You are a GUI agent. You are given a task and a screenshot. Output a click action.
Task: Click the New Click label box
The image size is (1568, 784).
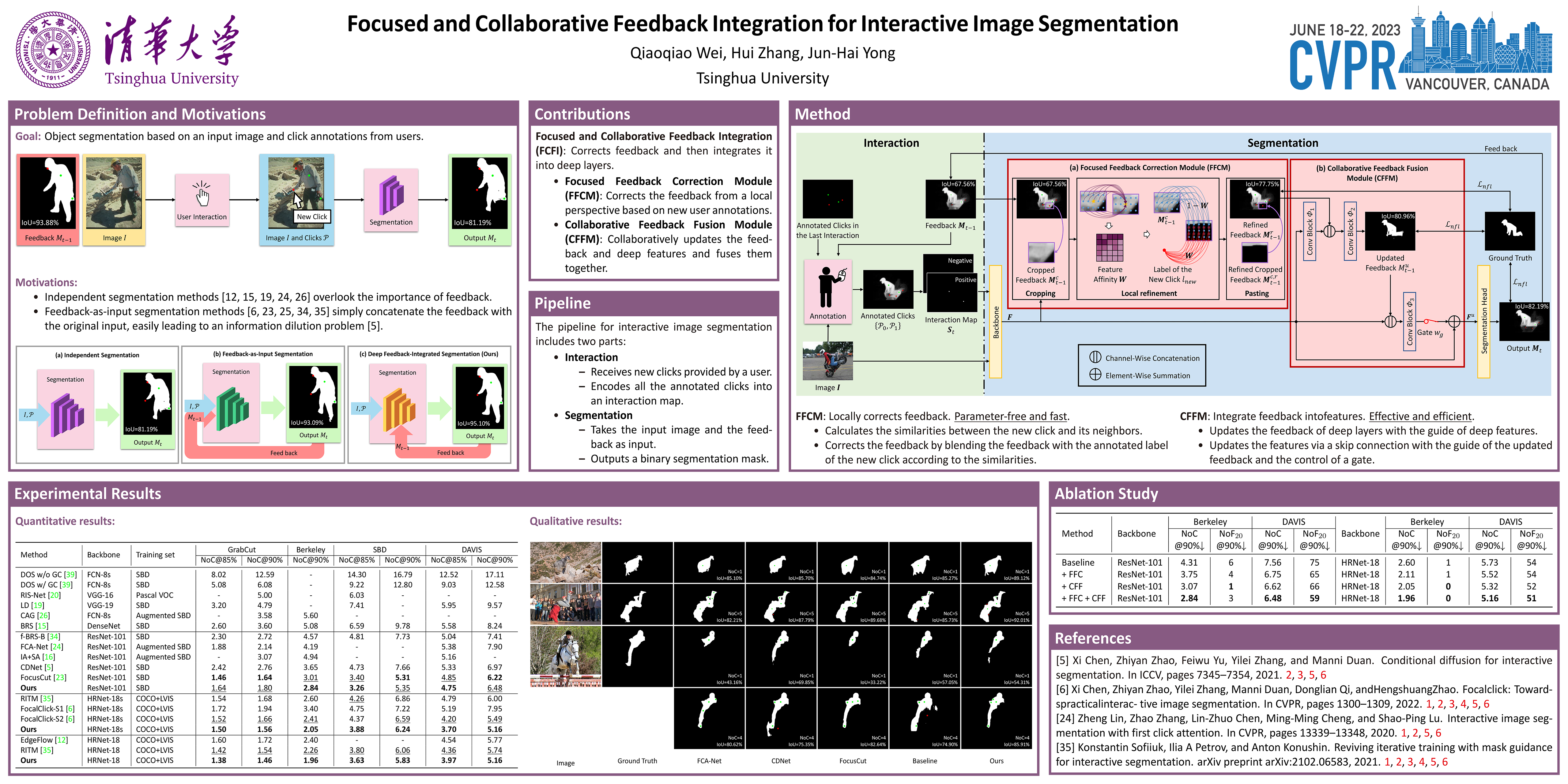312,217
